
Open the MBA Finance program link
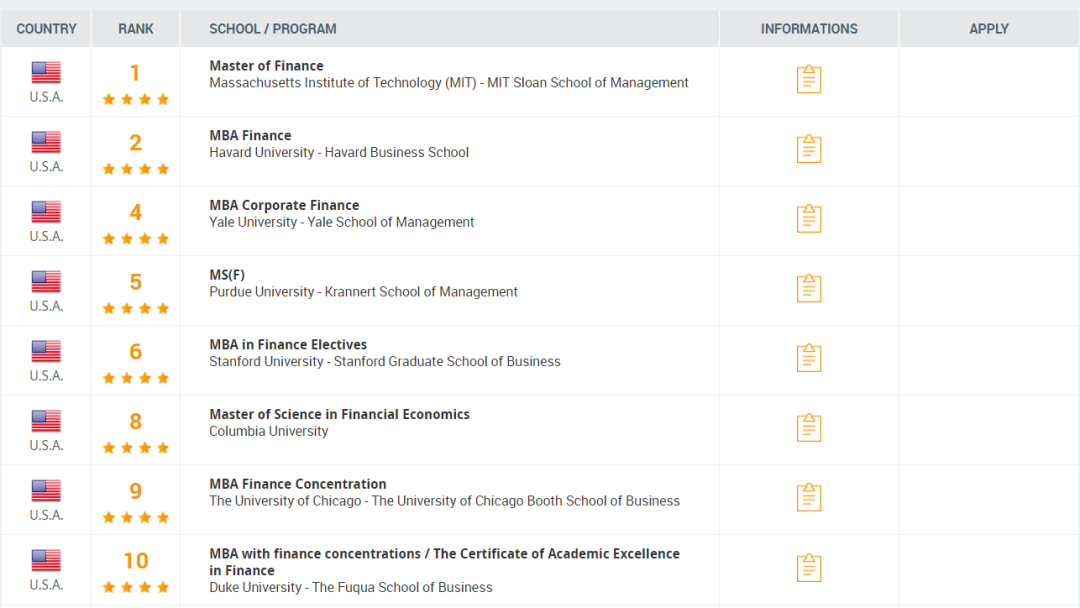point(250,136)
